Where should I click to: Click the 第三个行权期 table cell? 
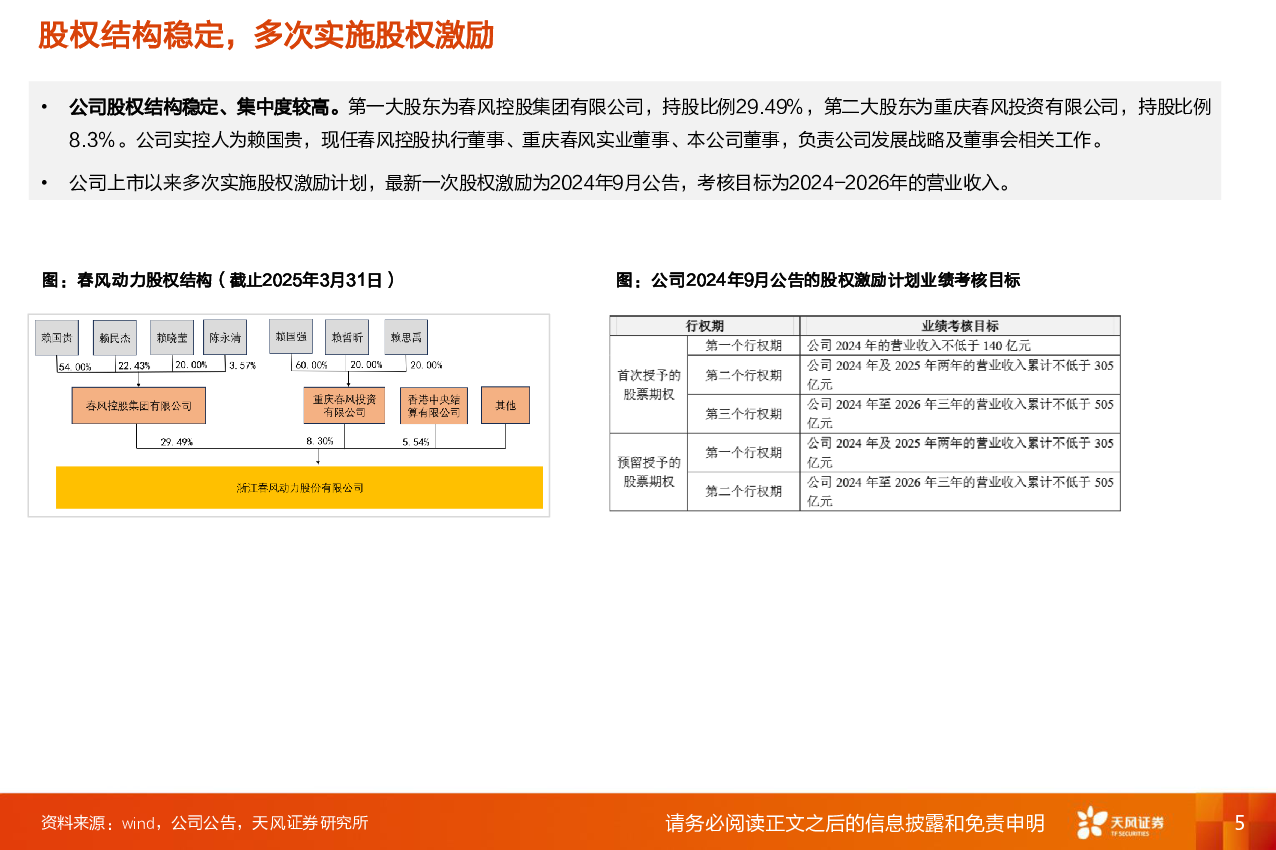tap(744, 414)
